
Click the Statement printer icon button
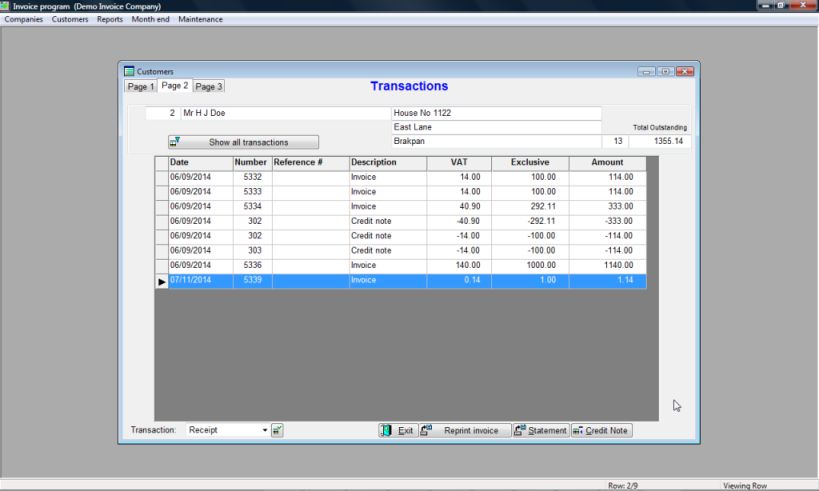(540, 430)
